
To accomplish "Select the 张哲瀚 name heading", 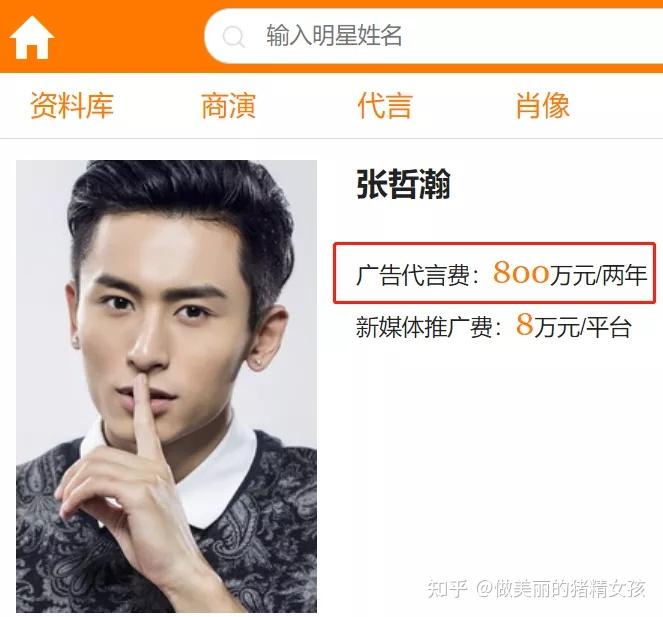I will tap(403, 184).
